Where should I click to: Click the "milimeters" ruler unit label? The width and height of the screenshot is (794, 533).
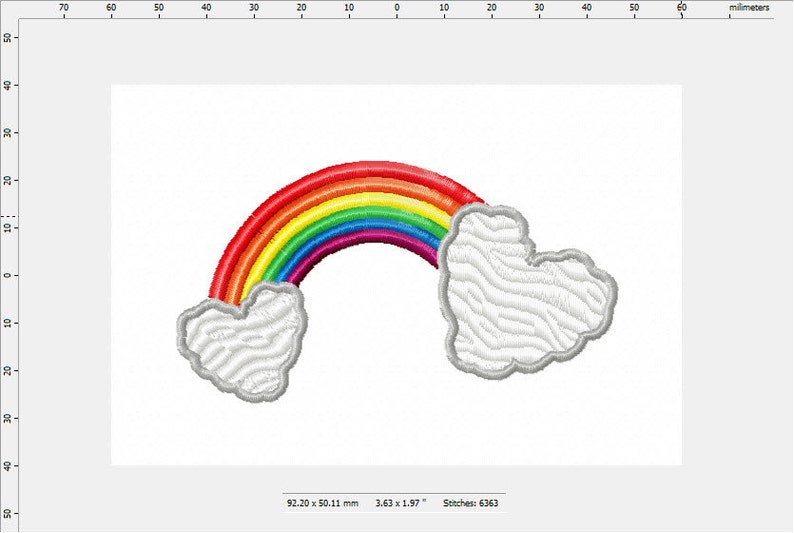point(749,8)
